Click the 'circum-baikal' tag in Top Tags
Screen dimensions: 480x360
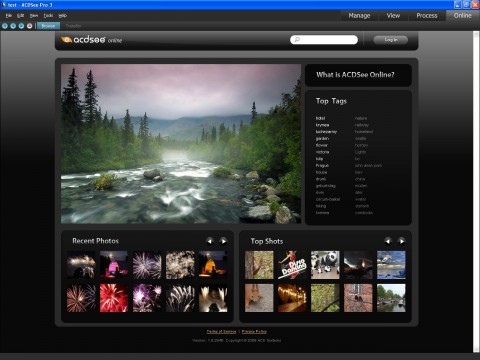[328, 199]
